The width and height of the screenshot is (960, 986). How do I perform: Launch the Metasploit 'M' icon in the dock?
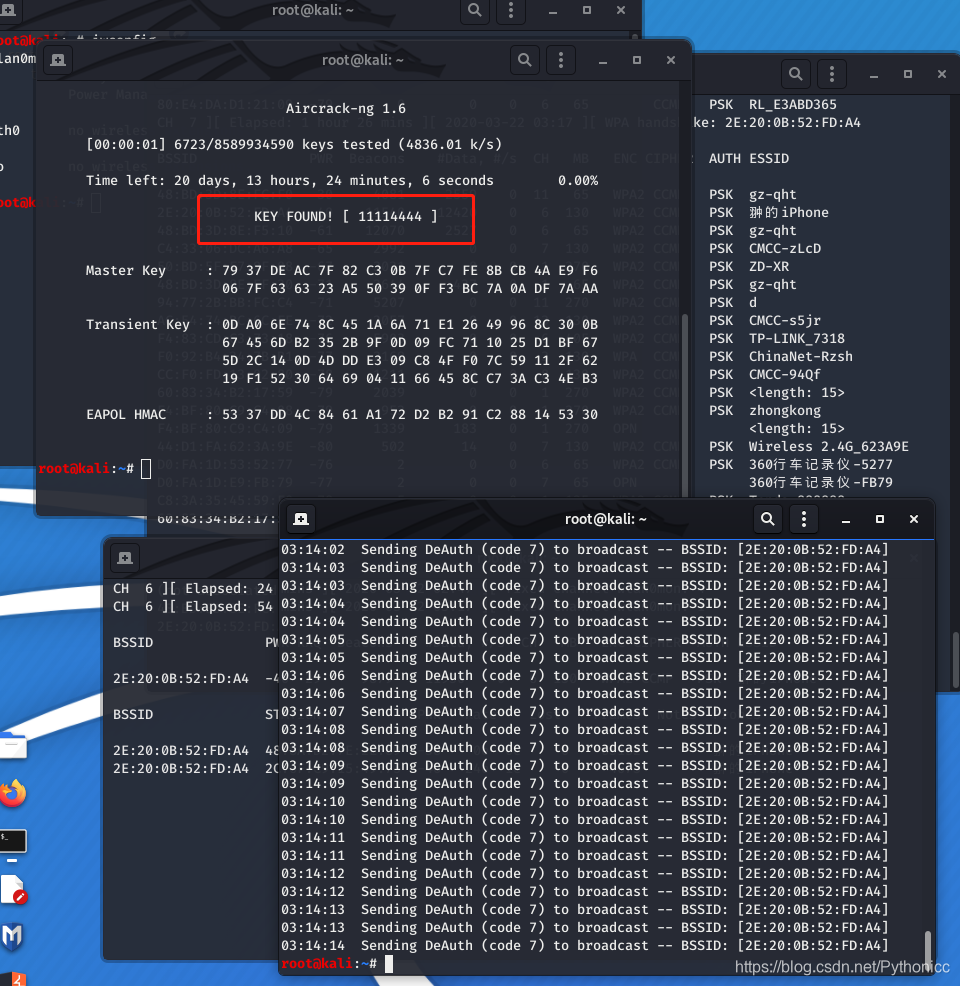[12, 936]
